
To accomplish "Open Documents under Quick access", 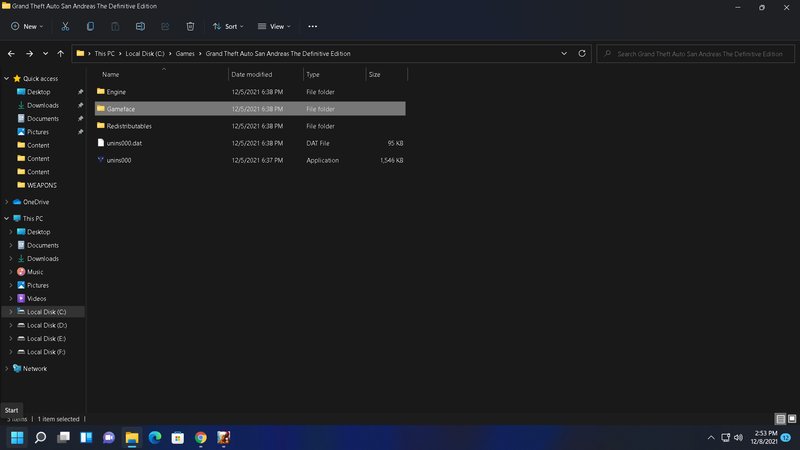I will (x=42, y=118).
